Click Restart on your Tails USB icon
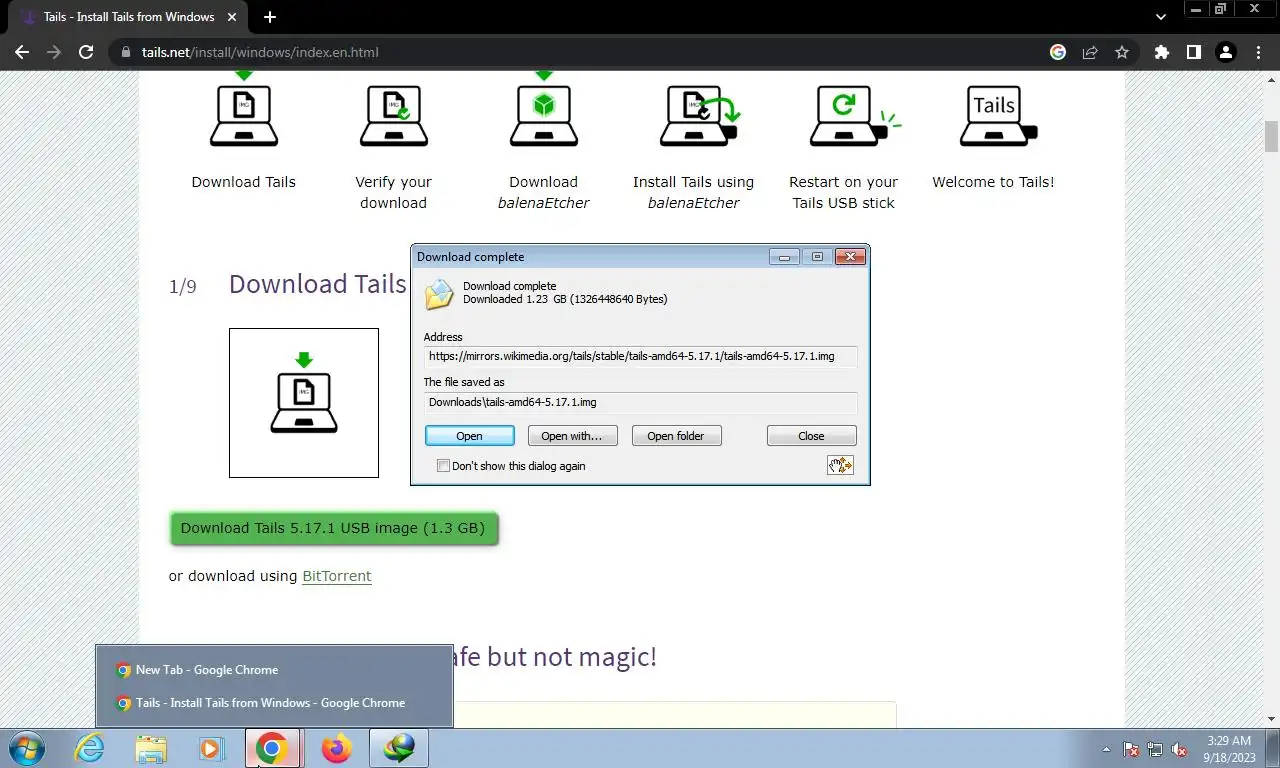1280x768 pixels. pyautogui.click(x=855, y=116)
